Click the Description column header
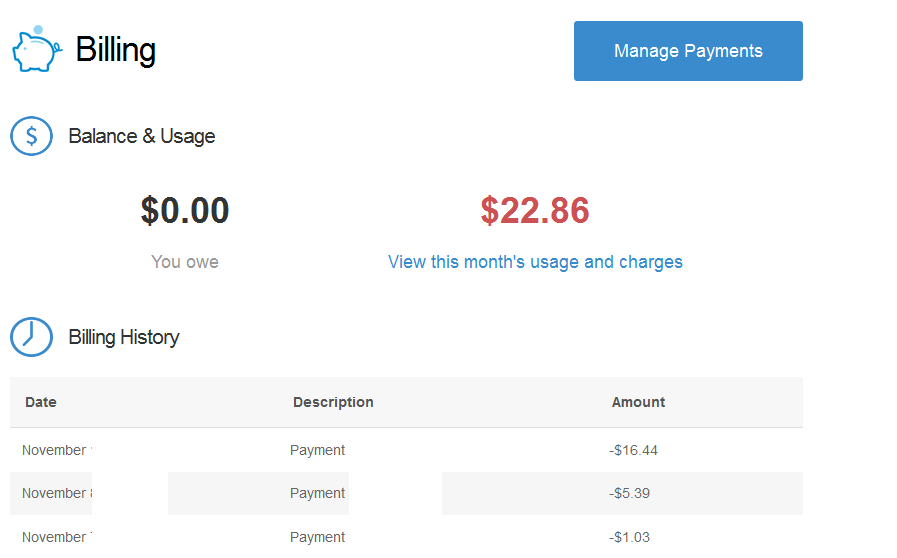The width and height of the screenshot is (897, 558). pos(334,402)
